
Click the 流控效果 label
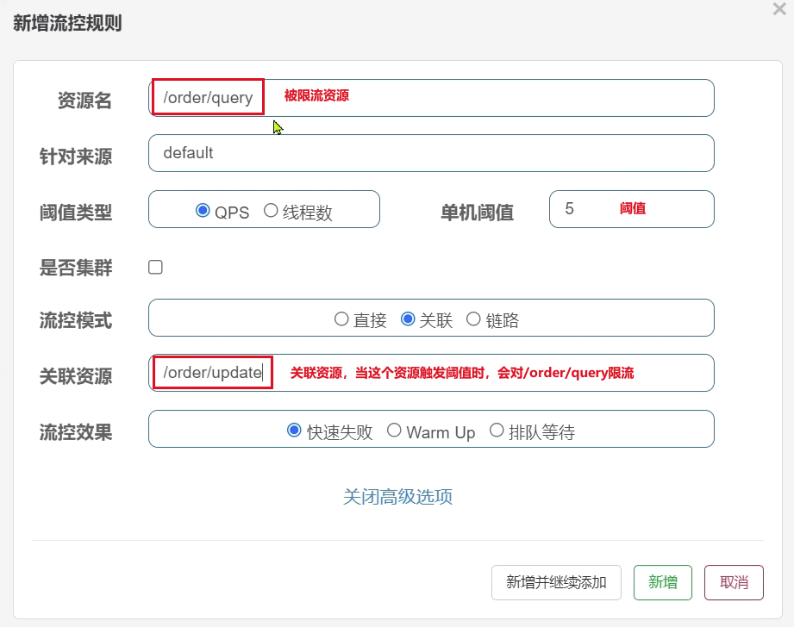[x=76, y=433]
